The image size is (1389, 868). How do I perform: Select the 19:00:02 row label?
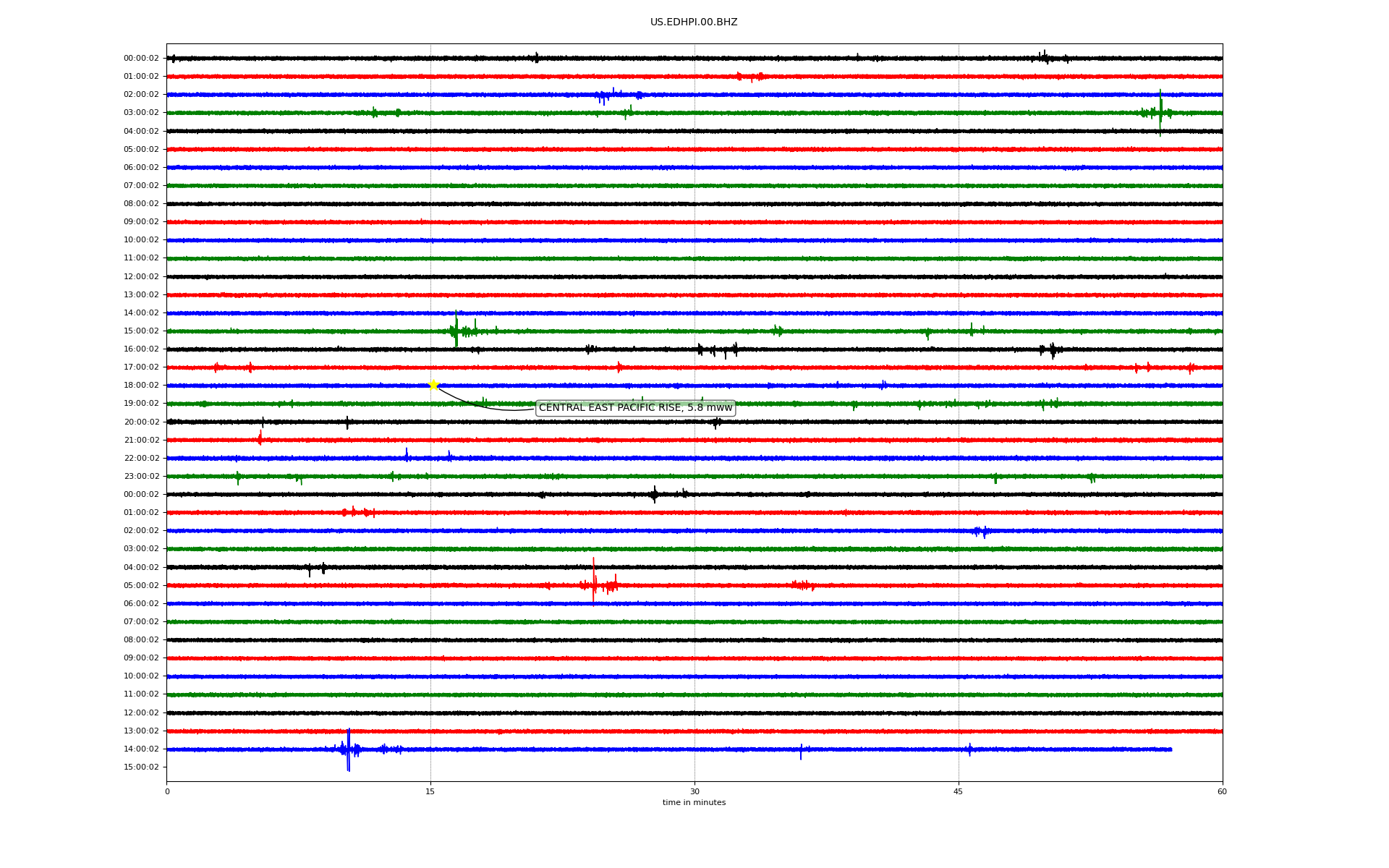(x=141, y=404)
